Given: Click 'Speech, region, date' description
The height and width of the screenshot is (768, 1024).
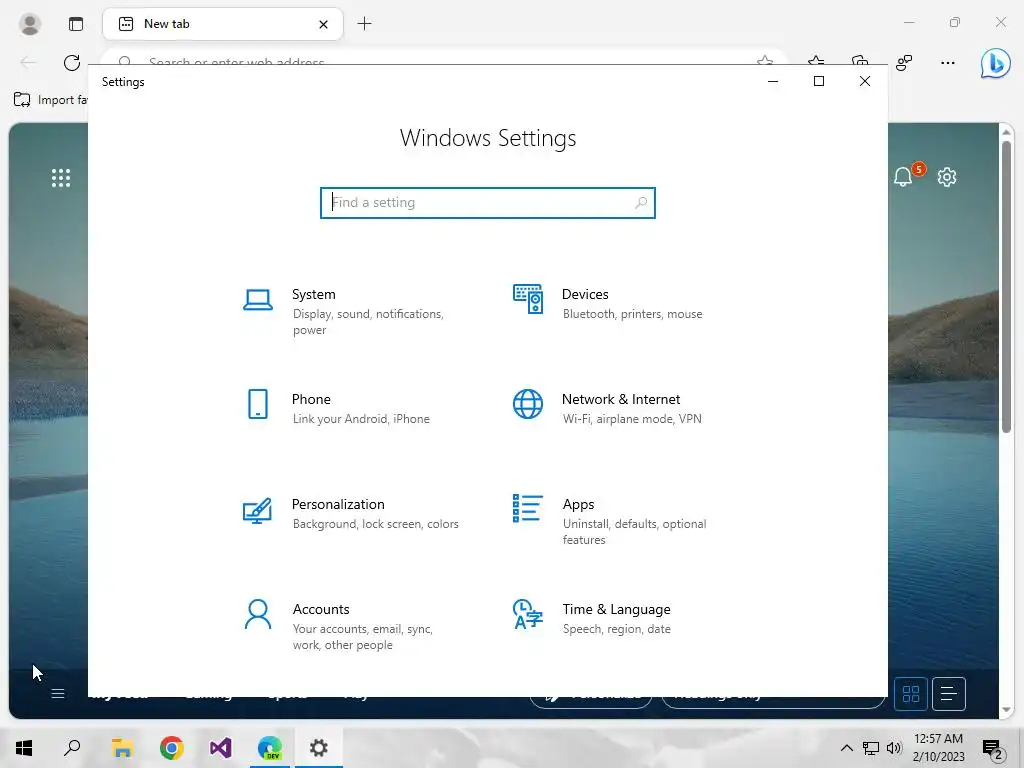Looking at the screenshot, I should point(616,629).
